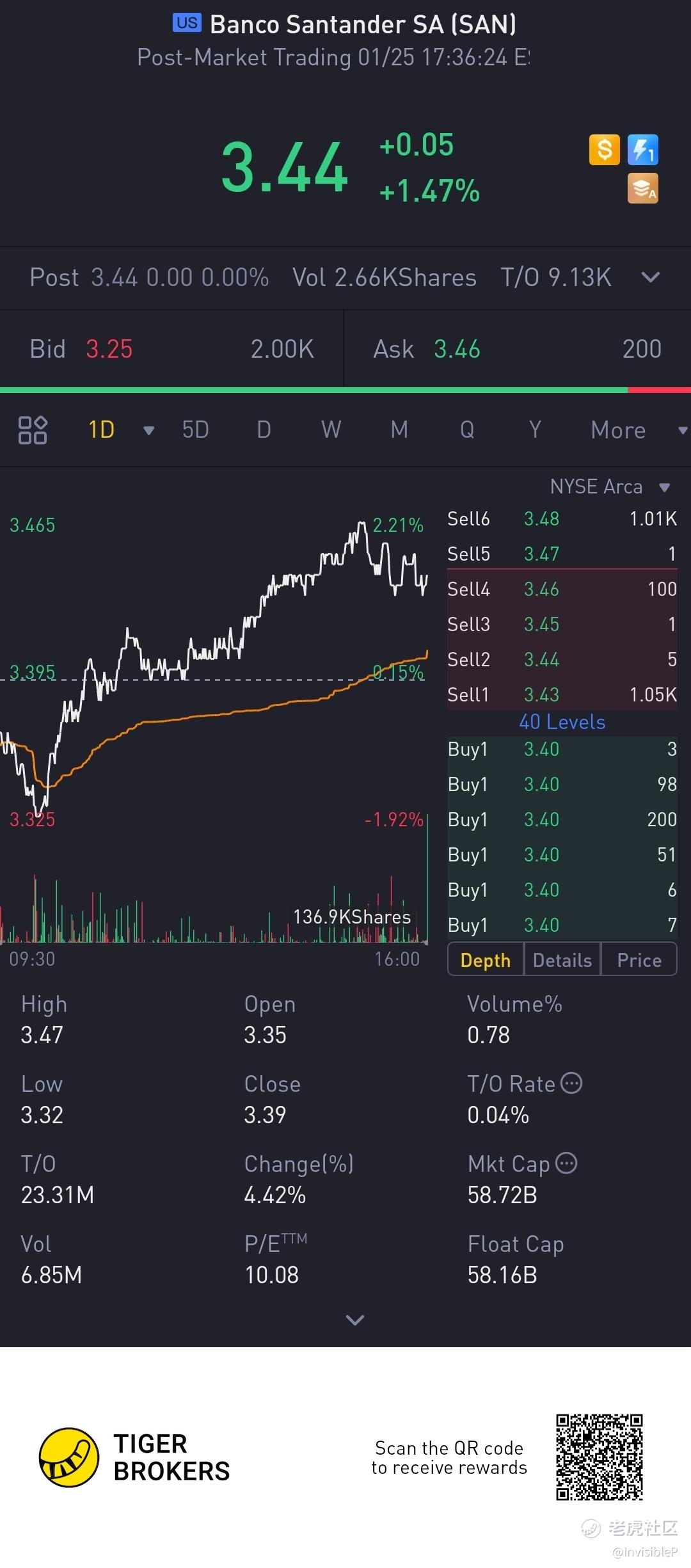Tap the US market flag badge

click(187, 23)
